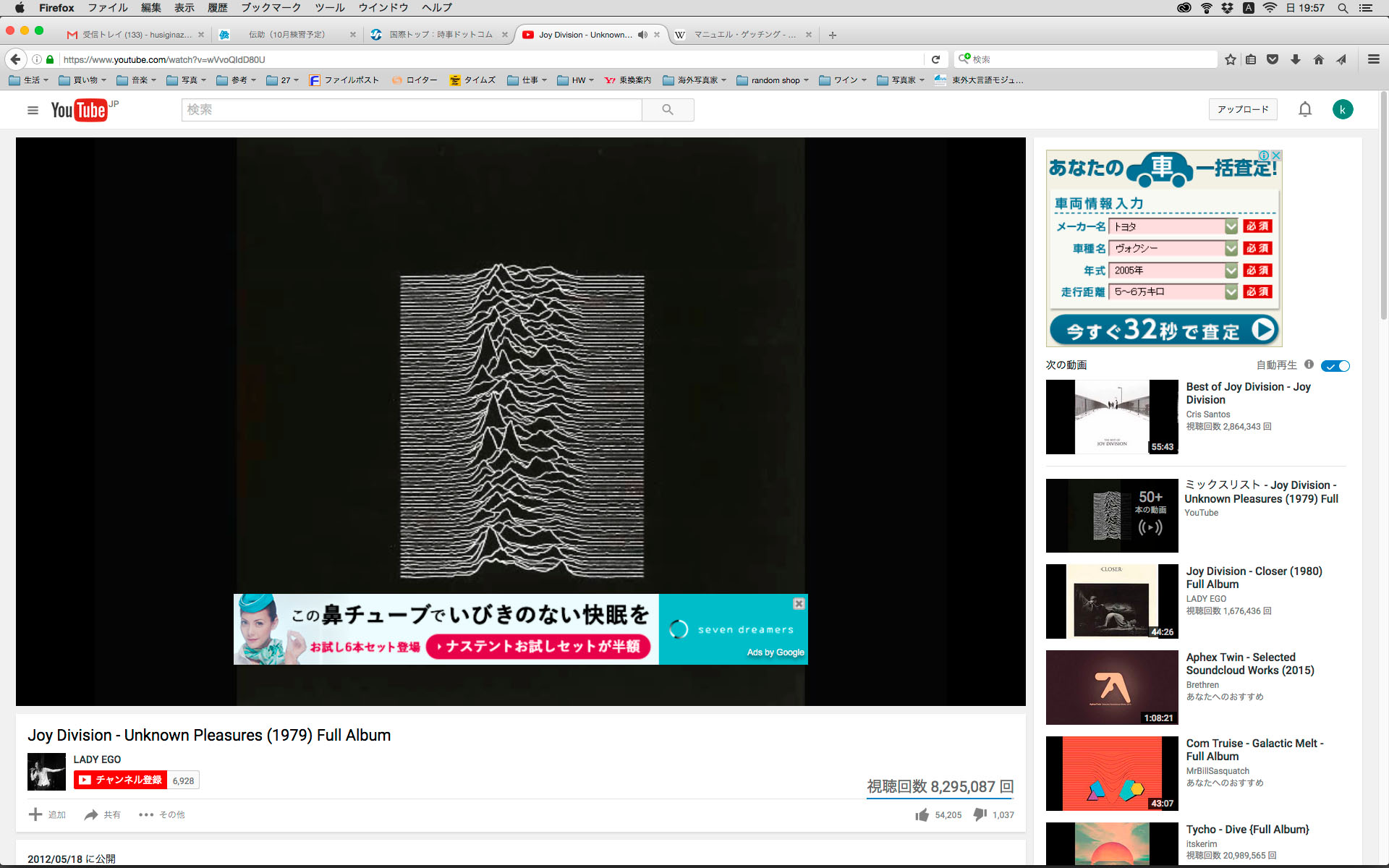Viewport: 1389px width, 868px height.
Task: Click the thumbs down dislike icon
Action: click(980, 814)
